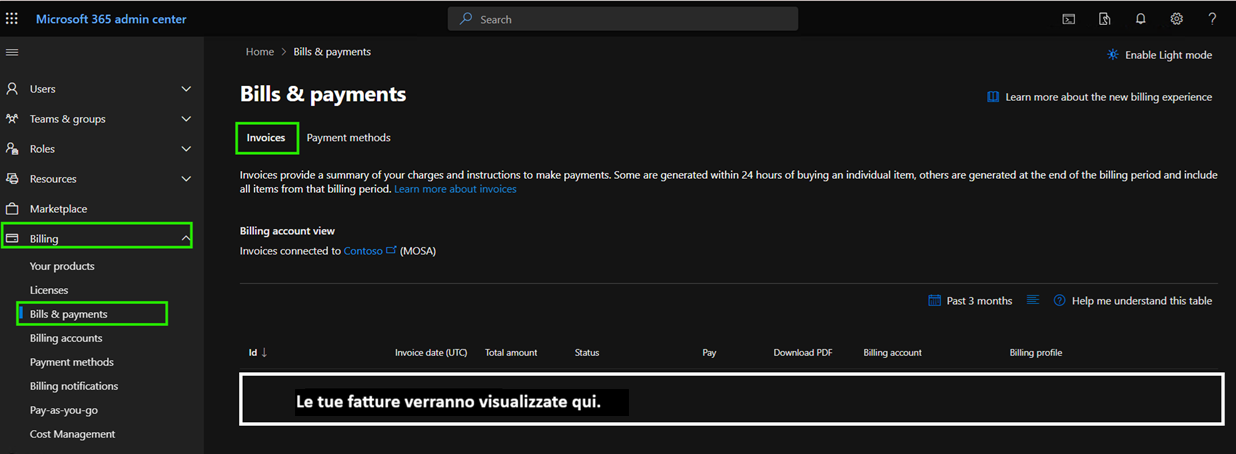Open settings gear icon
Screen dimensions: 1236x454
pyautogui.click(x=1177, y=19)
